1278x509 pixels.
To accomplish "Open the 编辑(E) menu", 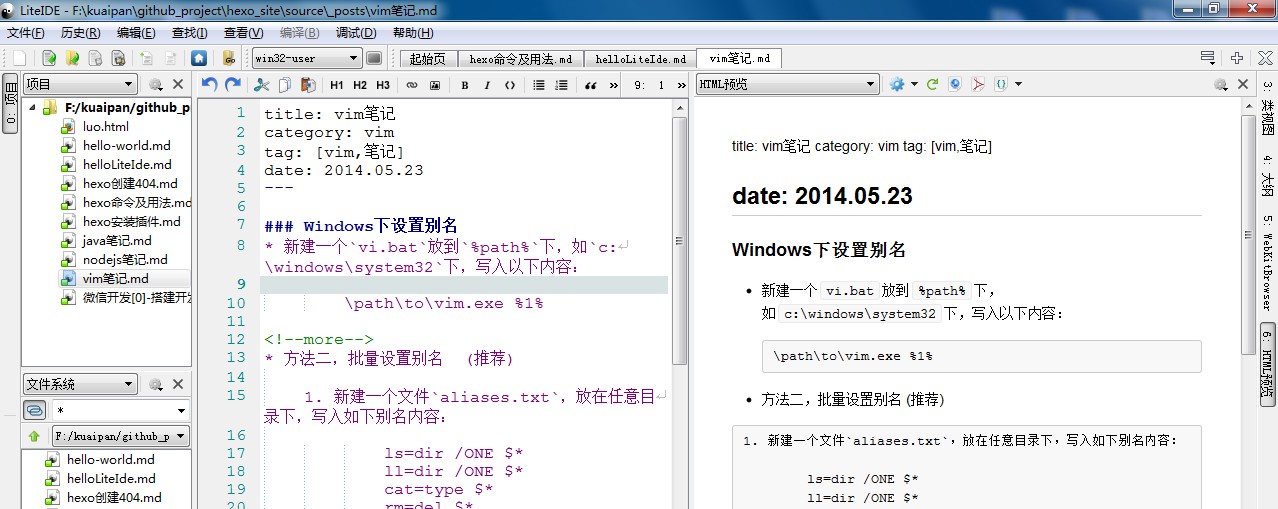I will tap(135, 33).
